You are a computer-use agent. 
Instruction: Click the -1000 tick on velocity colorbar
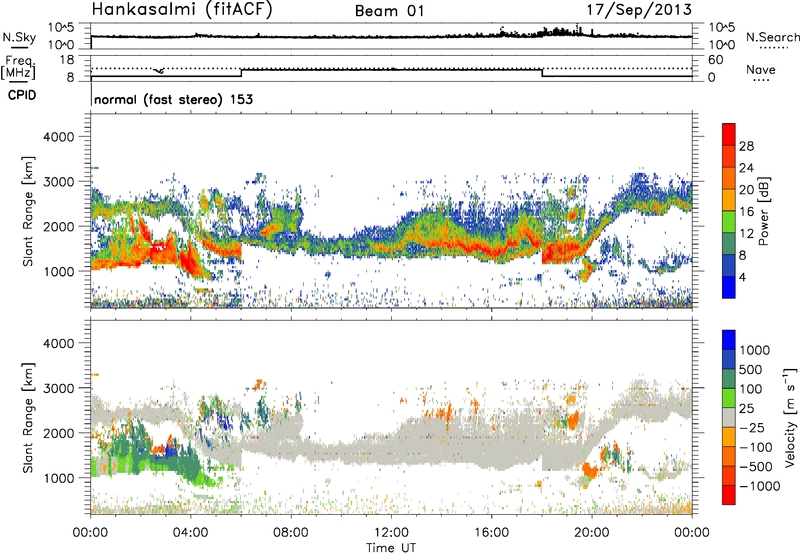759,486
